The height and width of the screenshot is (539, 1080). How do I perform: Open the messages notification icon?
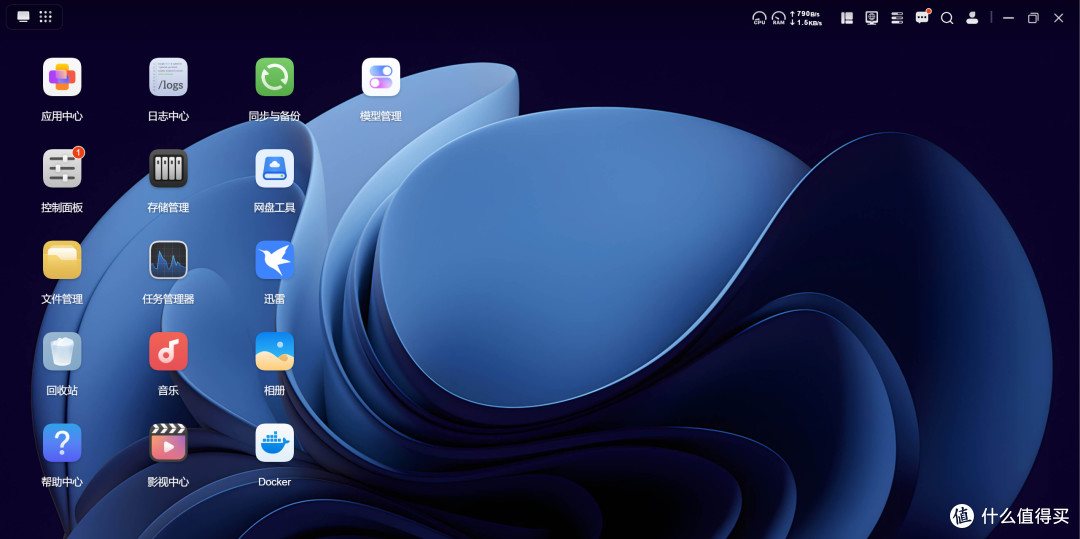pos(922,17)
